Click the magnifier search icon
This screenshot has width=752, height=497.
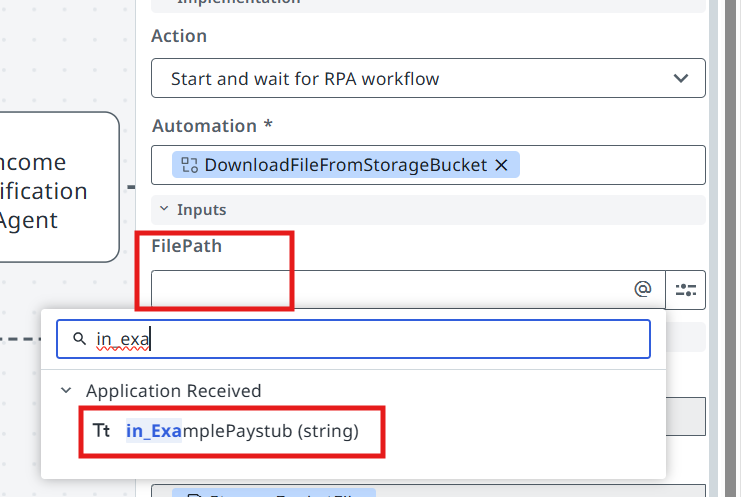79,339
